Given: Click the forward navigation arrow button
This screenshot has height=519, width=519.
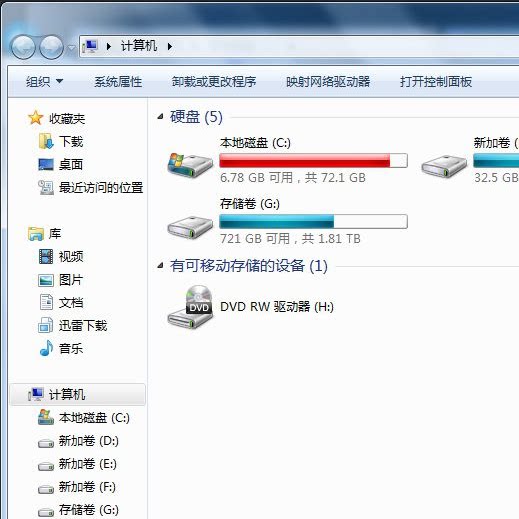Looking at the screenshot, I should [51, 47].
